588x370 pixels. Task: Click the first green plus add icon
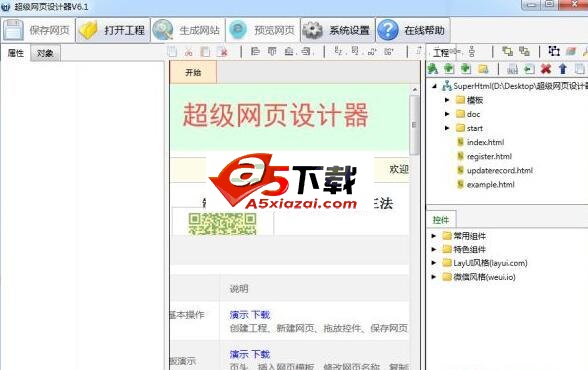449,69
